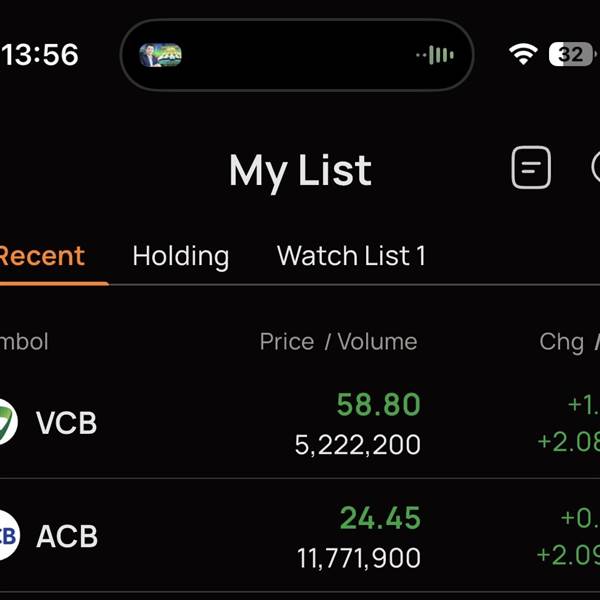Open the VCB stock symbol
Screen dimensions: 600x600
[66, 423]
